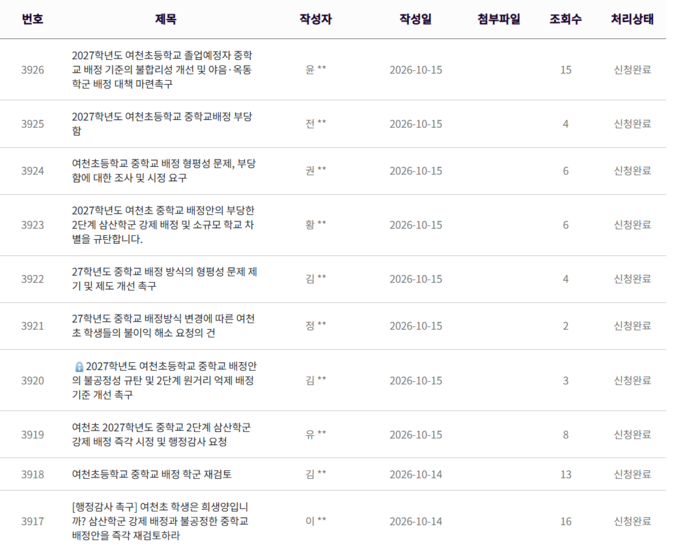Viewport: 700px width, 546px height.
Task: Open post 2027학년도 여천초등학교 중학교배정 부당함
Action: click(x=162, y=124)
